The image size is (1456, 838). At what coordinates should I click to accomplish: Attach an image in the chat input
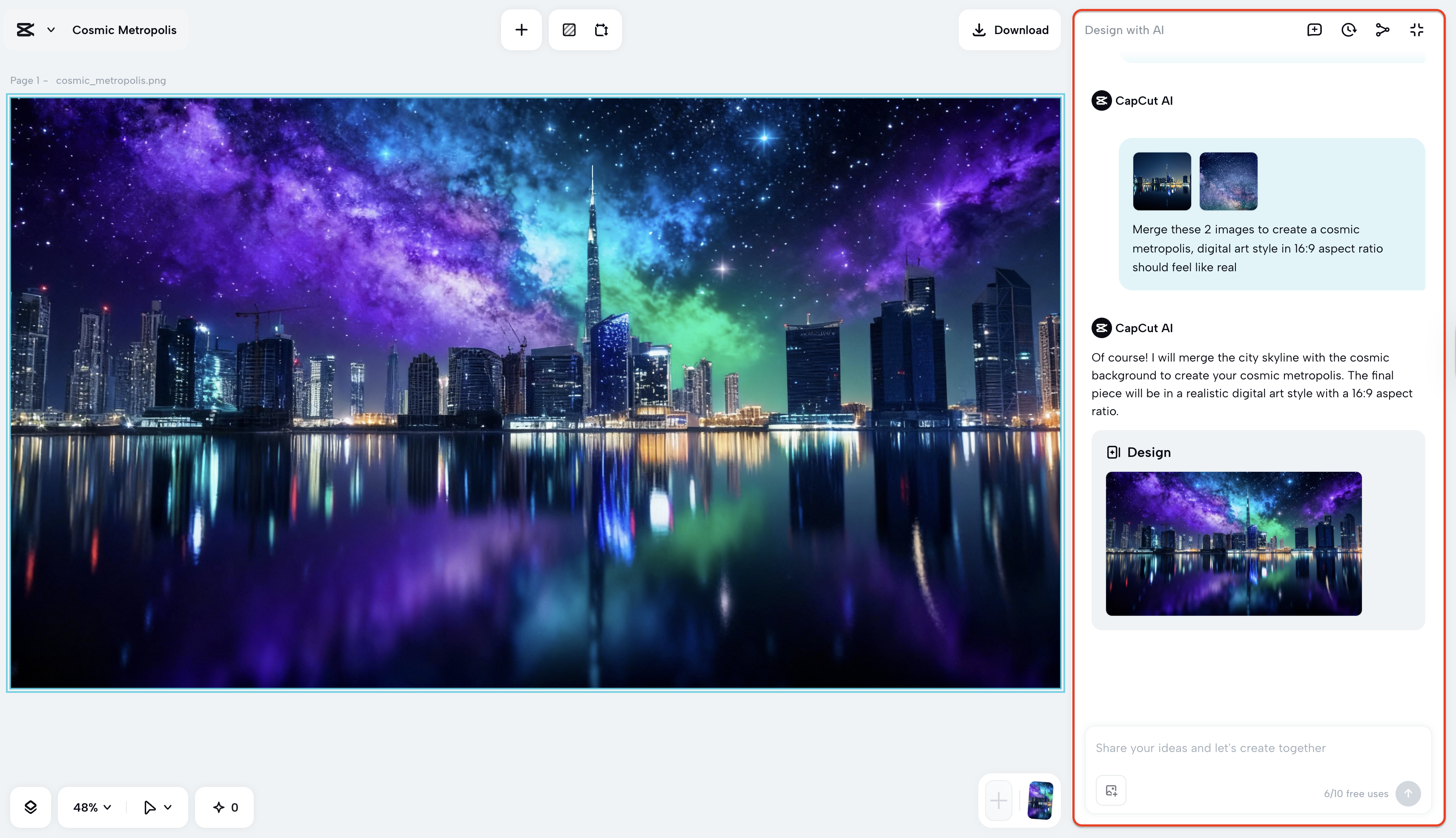[1111, 789]
